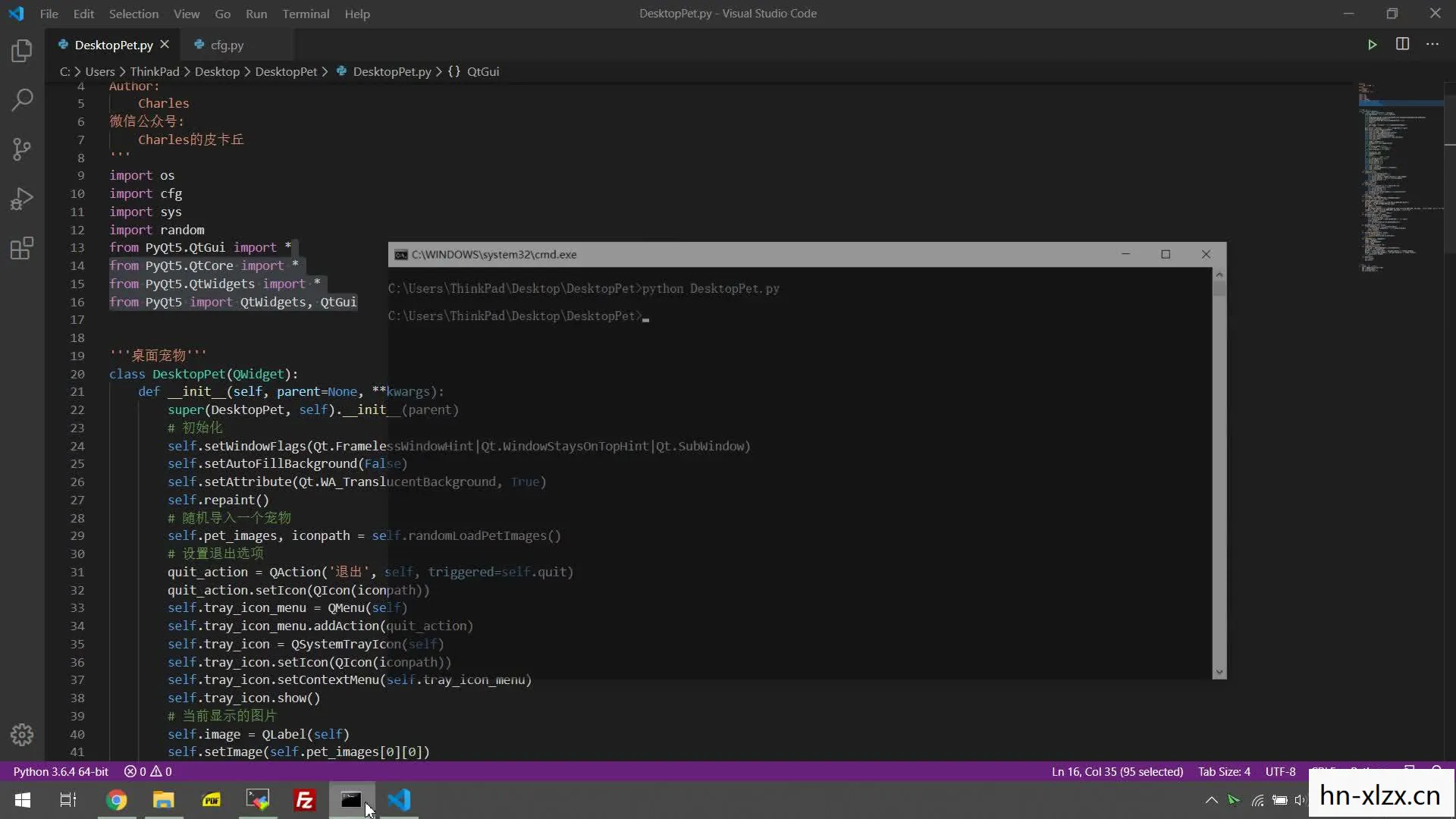Click 'import random' code line
1456x819 pixels.
[x=156, y=230]
